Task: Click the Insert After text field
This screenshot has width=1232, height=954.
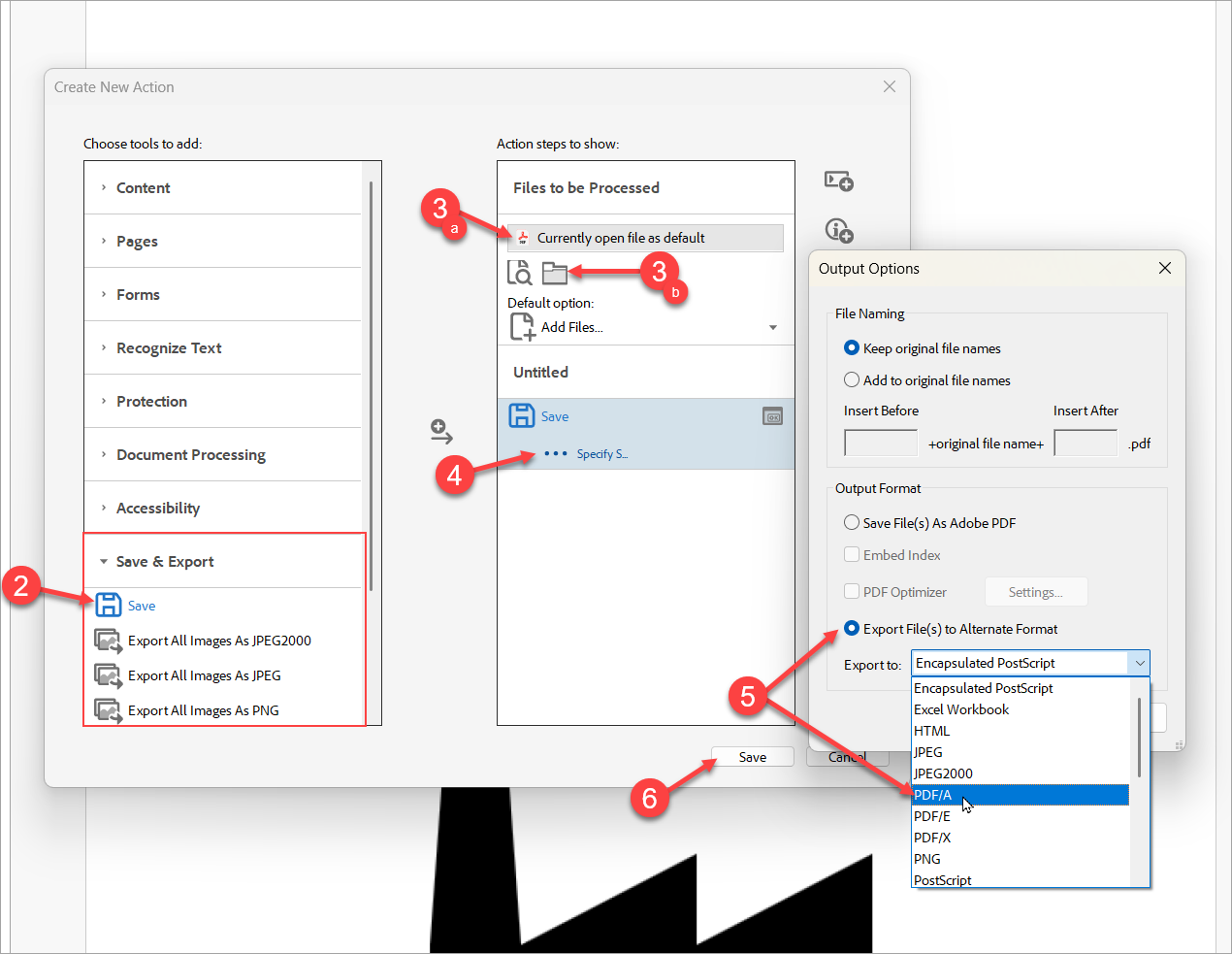Action: [x=1086, y=444]
